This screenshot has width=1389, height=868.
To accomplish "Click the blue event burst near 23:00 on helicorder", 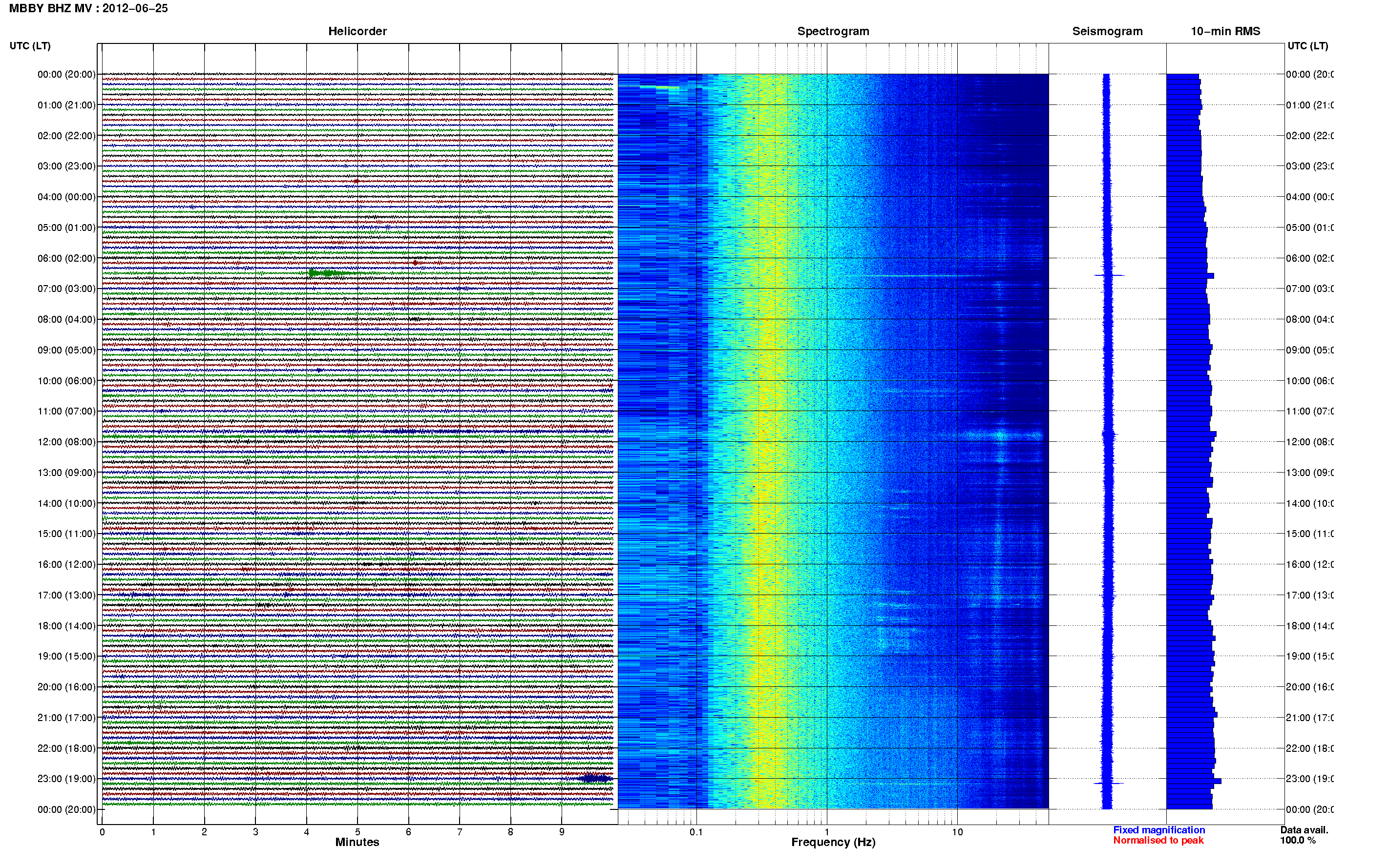I will point(595,779).
